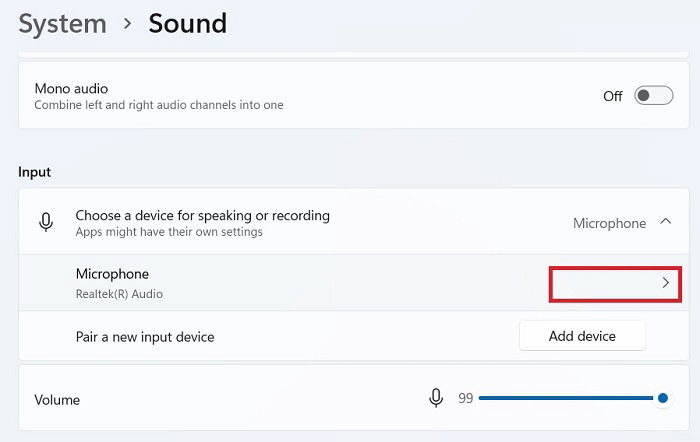Click the Mono audio setting description
This screenshot has width=700, height=442.
[159, 105]
